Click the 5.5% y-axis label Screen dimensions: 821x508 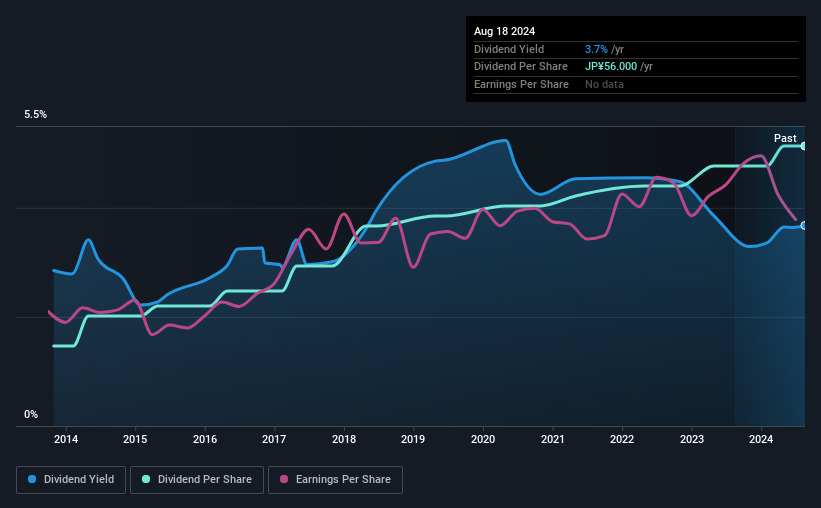(35, 114)
